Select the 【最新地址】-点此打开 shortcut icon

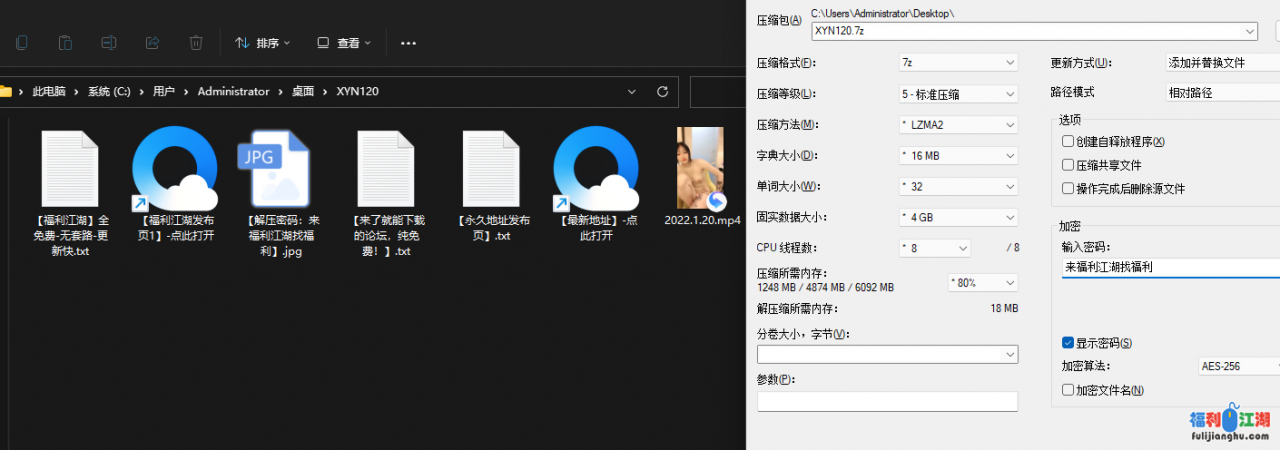[x=596, y=170]
